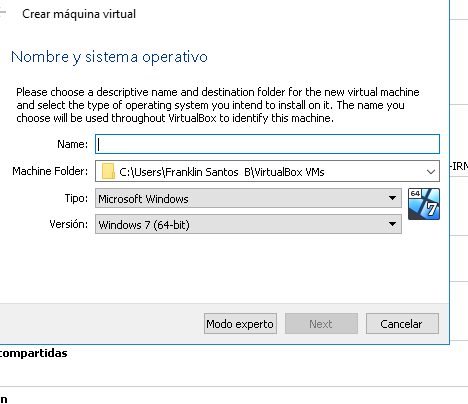
Task: Click the Versión label
Action: [68, 224]
